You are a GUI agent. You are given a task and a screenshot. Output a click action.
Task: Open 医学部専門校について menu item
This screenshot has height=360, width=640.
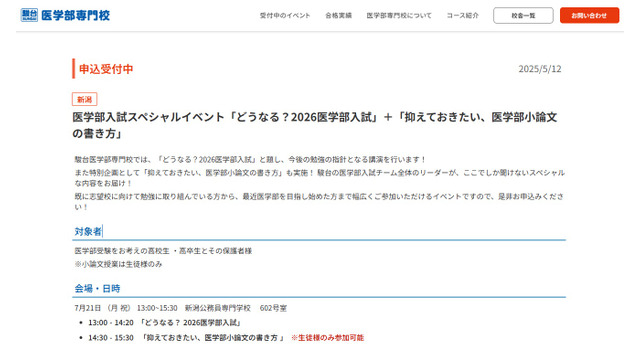399,16
